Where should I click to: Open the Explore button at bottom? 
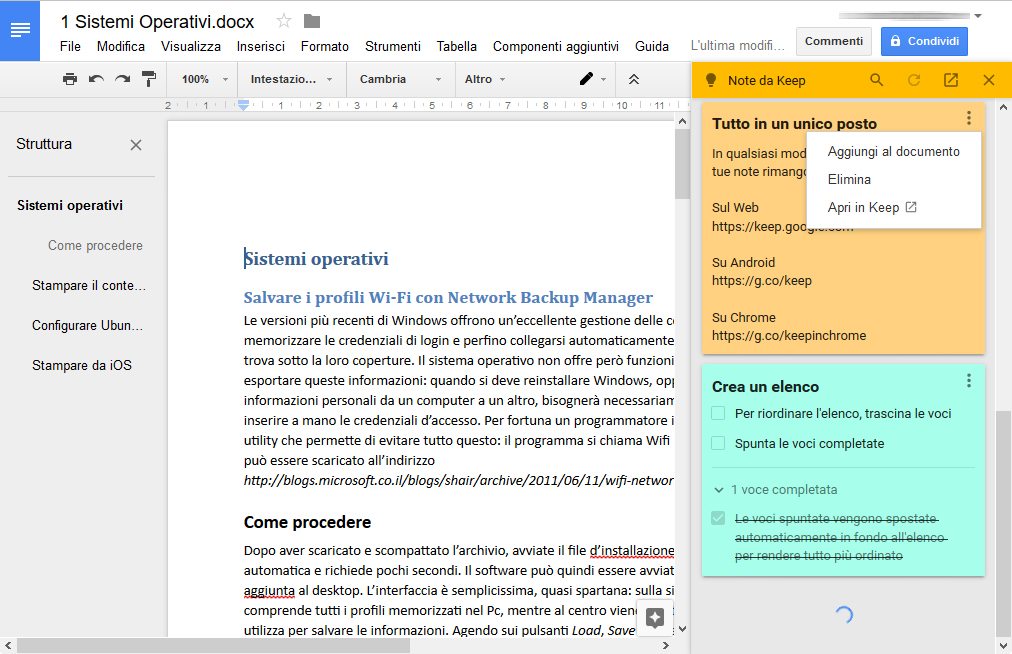pos(655,617)
